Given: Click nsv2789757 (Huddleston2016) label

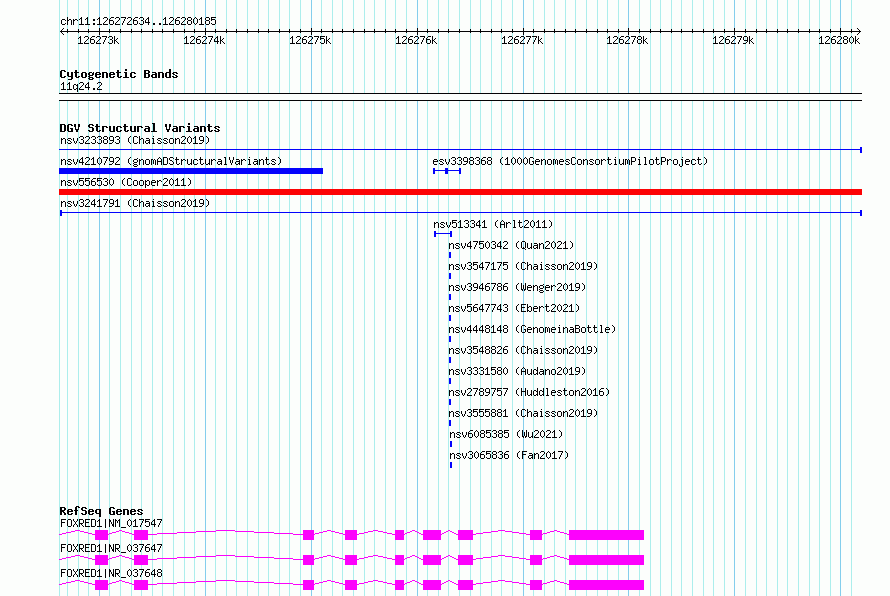Looking at the screenshot, I should click(529, 392).
